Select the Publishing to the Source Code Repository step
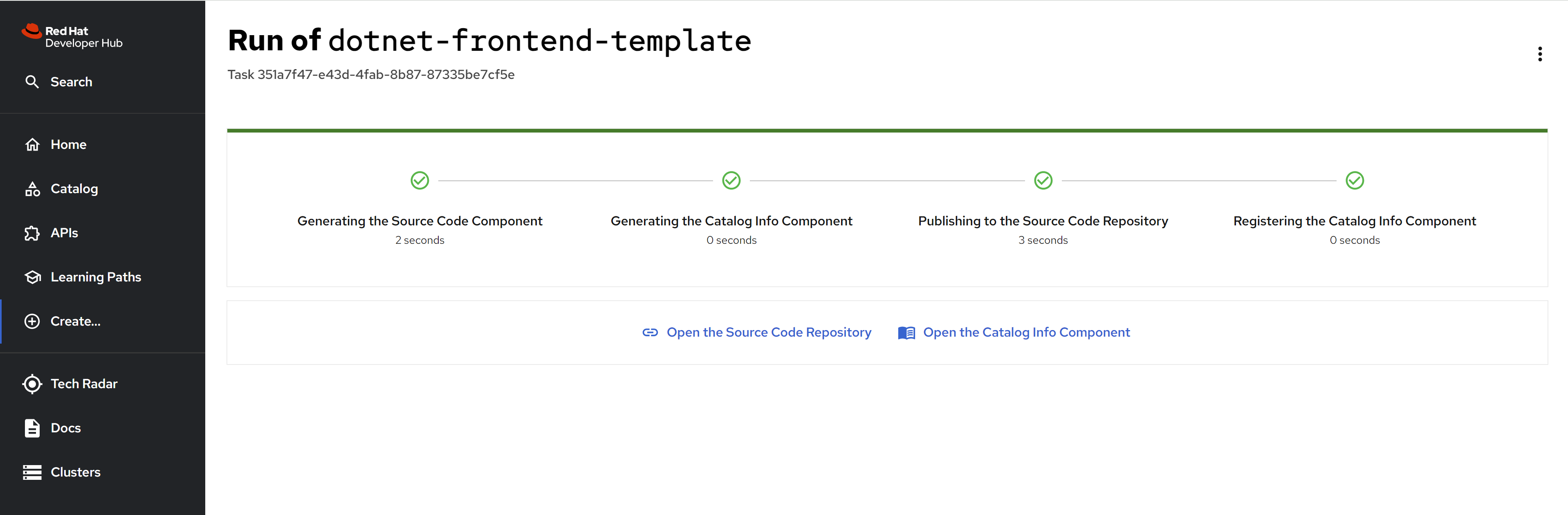The image size is (1568, 515). tap(1043, 221)
